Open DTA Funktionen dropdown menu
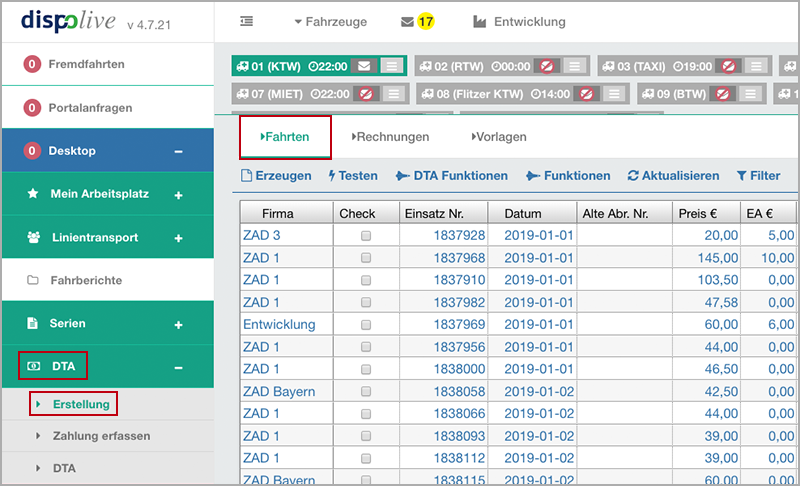800x486 pixels. pyautogui.click(x=452, y=176)
